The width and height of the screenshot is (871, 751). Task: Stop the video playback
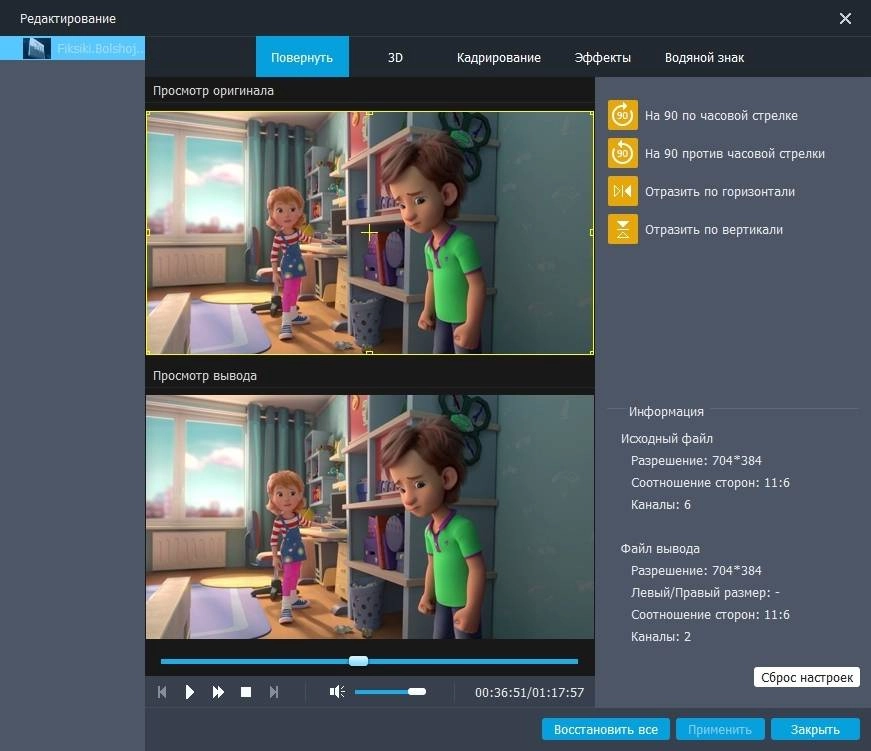246,692
